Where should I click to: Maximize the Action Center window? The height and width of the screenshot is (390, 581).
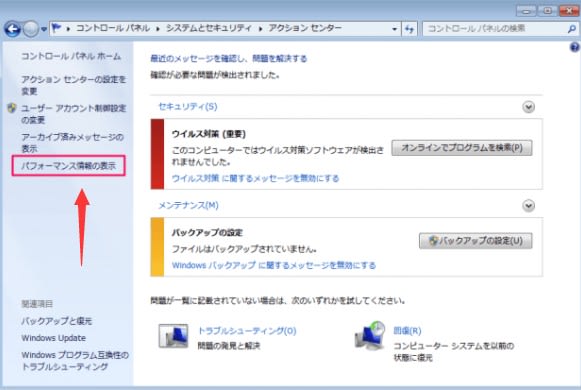pyautogui.click(x=548, y=11)
